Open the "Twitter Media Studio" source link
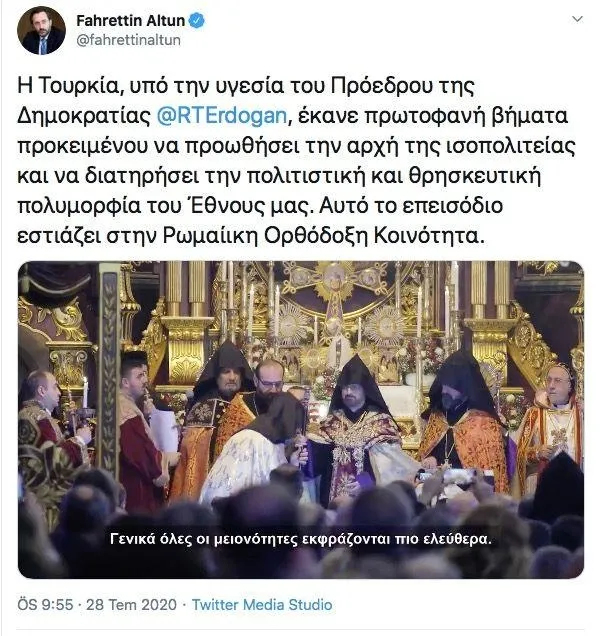600x636 pixels. (262, 605)
